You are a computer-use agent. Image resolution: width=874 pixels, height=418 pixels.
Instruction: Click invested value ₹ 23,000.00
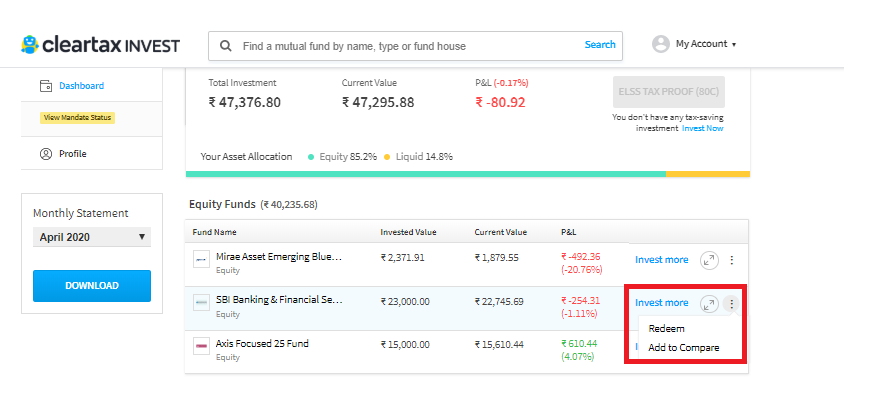[405, 302]
